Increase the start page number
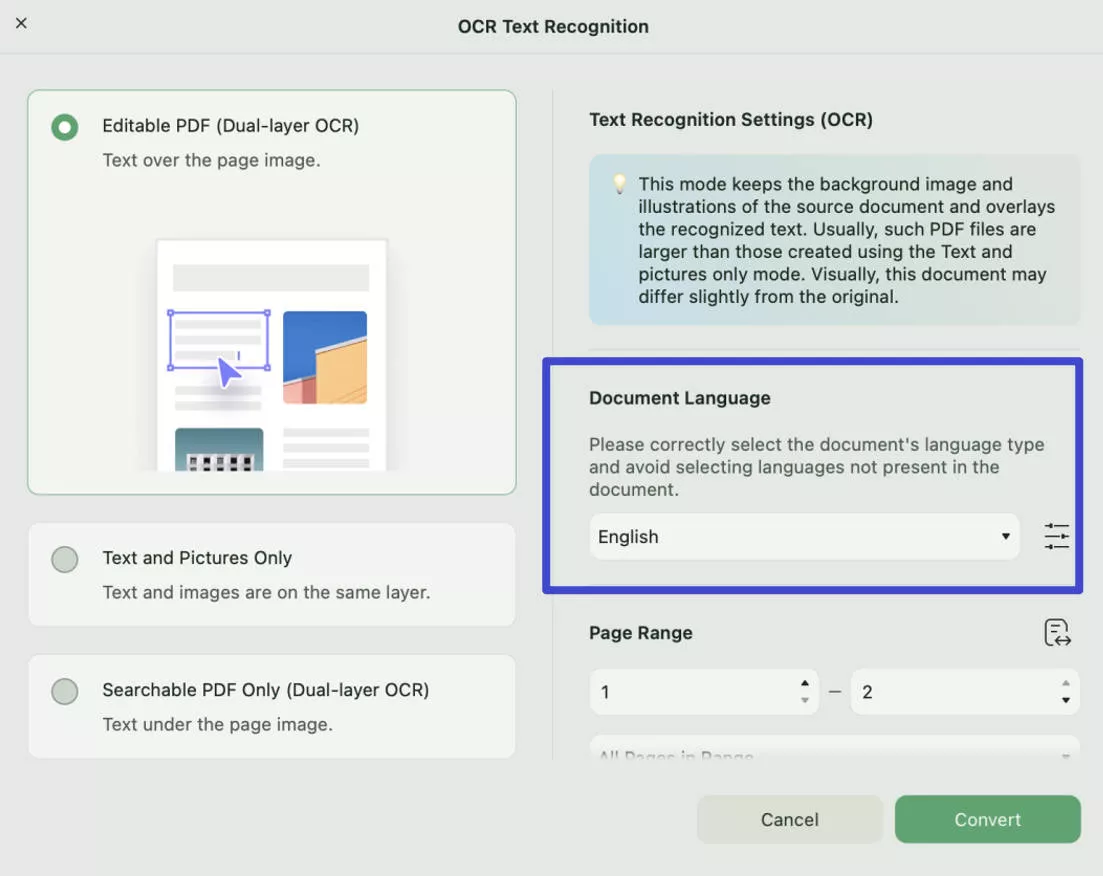1103x876 pixels. [x=805, y=683]
